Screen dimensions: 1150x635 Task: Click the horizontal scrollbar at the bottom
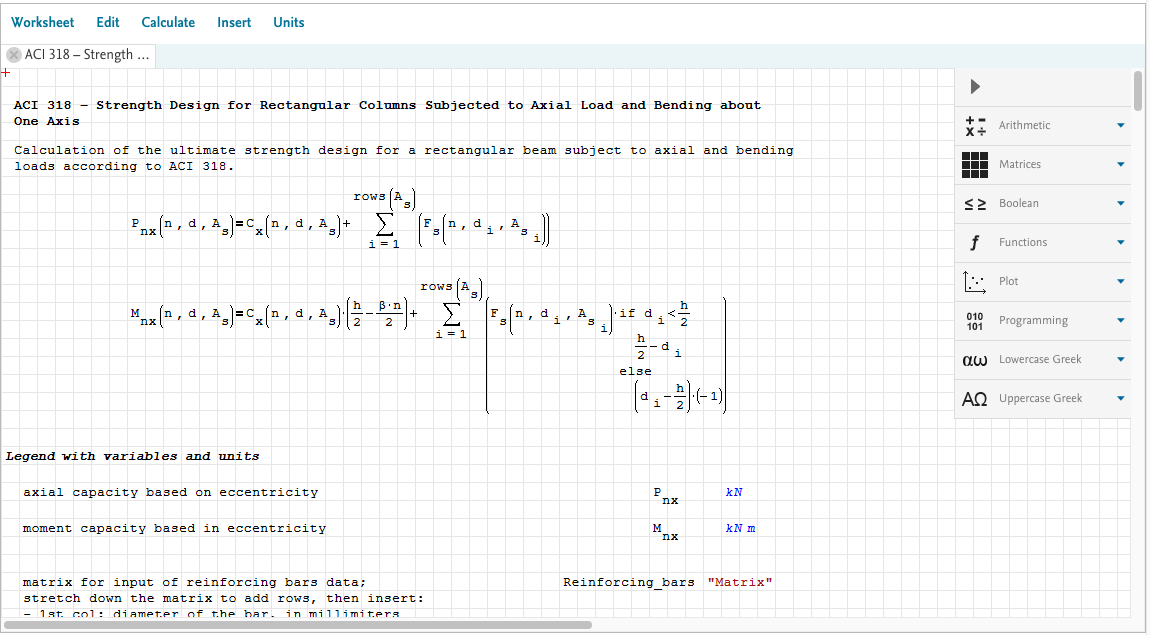tap(300, 625)
